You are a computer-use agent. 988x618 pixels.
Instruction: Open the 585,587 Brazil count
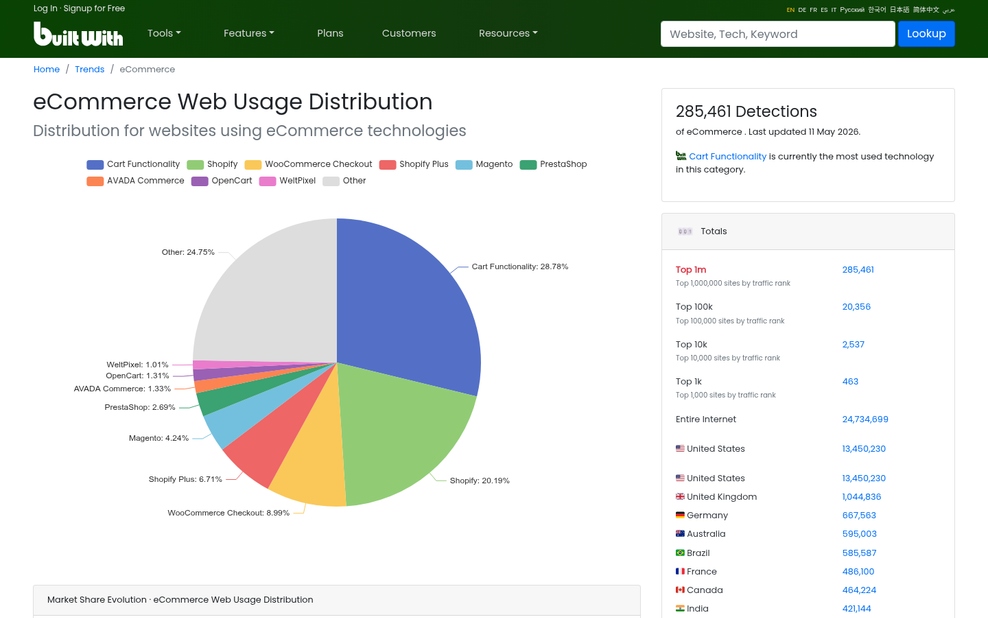[859, 552]
